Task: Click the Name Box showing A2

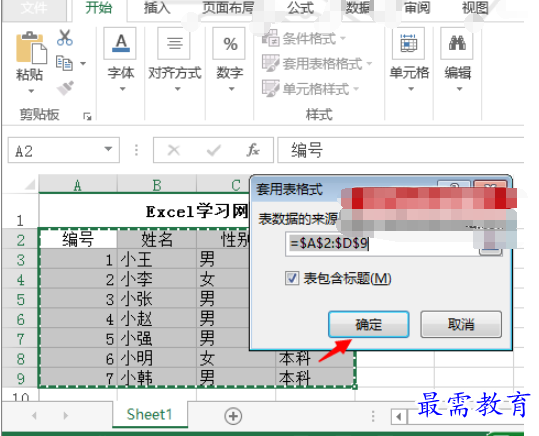Action: click(x=57, y=150)
